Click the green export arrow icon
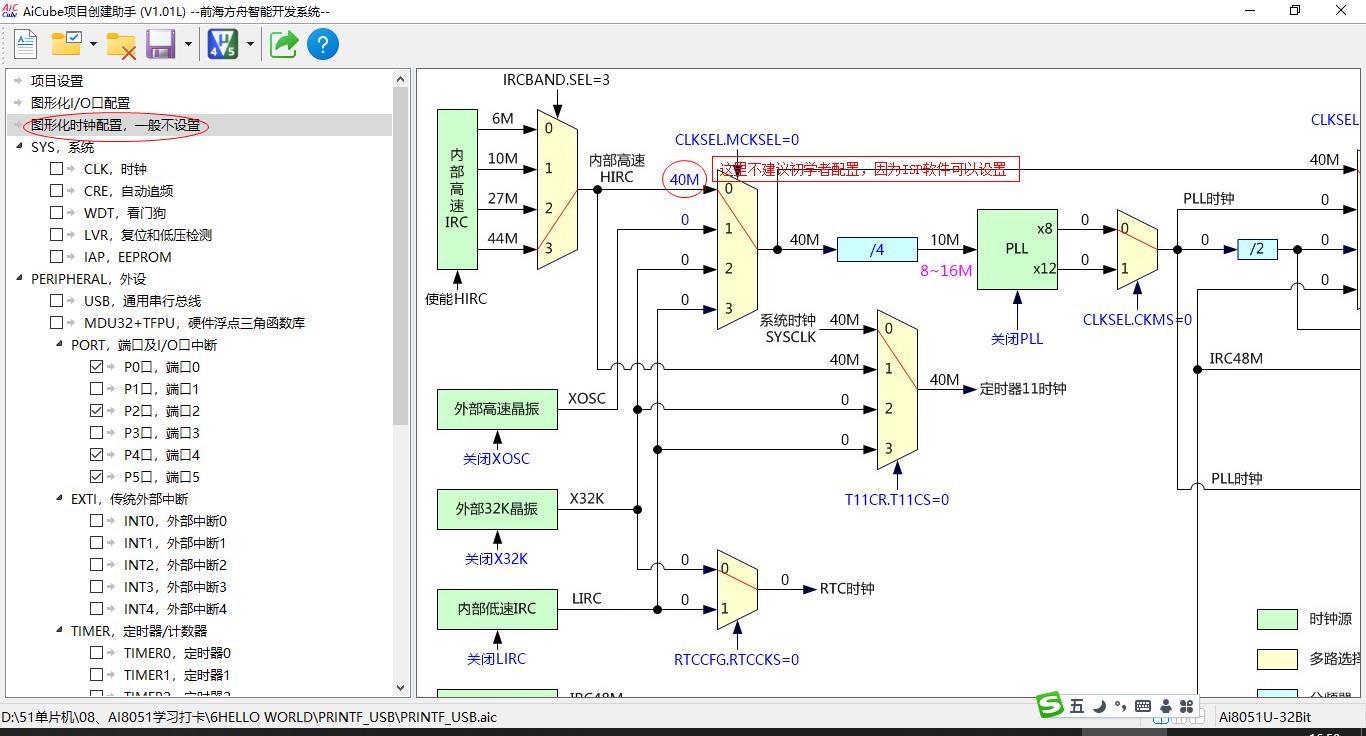The height and width of the screenshot is (736, 1366). 284,44
